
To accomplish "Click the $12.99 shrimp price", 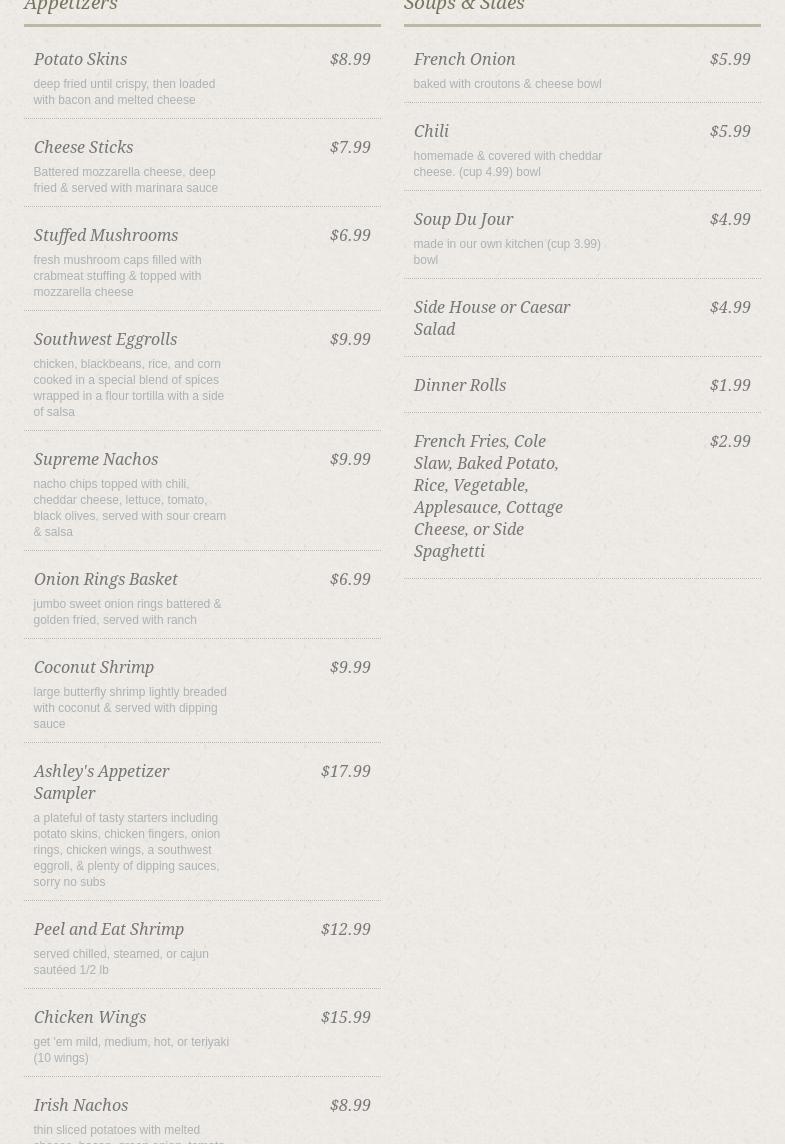I will pyautogui.click(x=345, y=930).
